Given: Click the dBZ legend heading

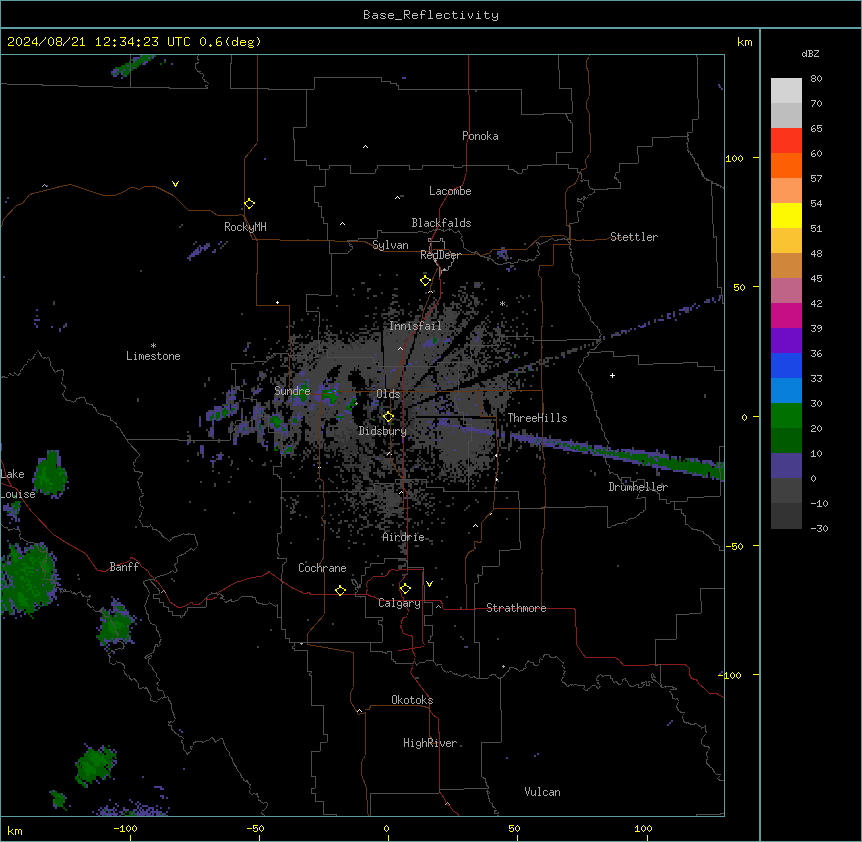Looking at the screenshot, I should pyautogui.click(x=810, y=54).
